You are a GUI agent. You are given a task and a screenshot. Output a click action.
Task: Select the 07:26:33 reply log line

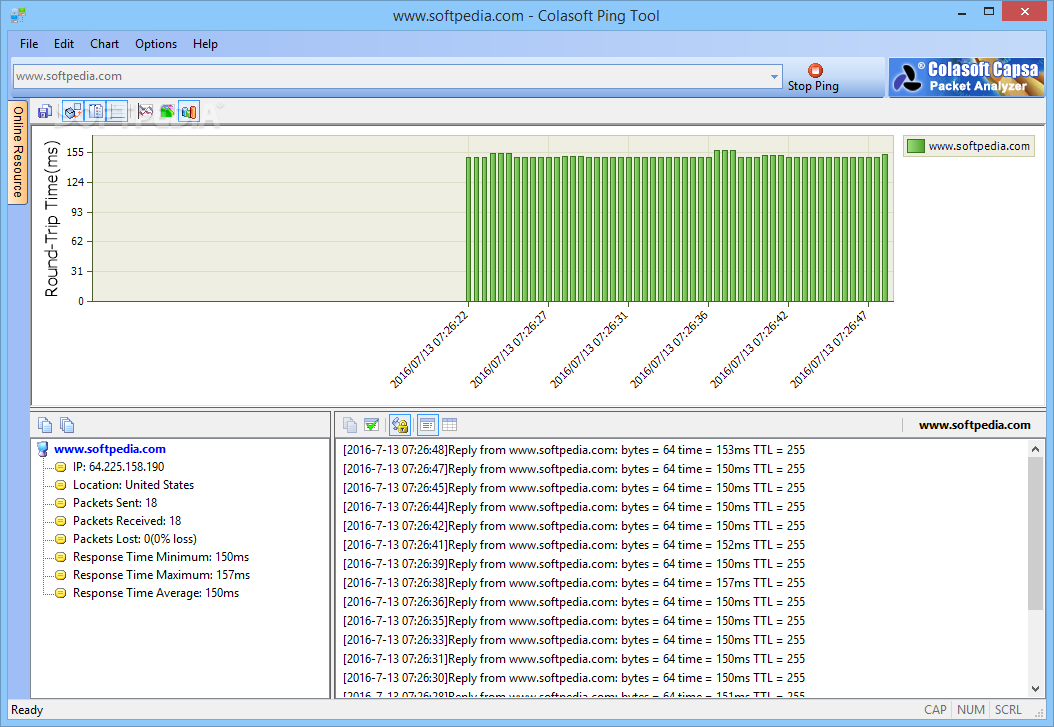point(574,640)
